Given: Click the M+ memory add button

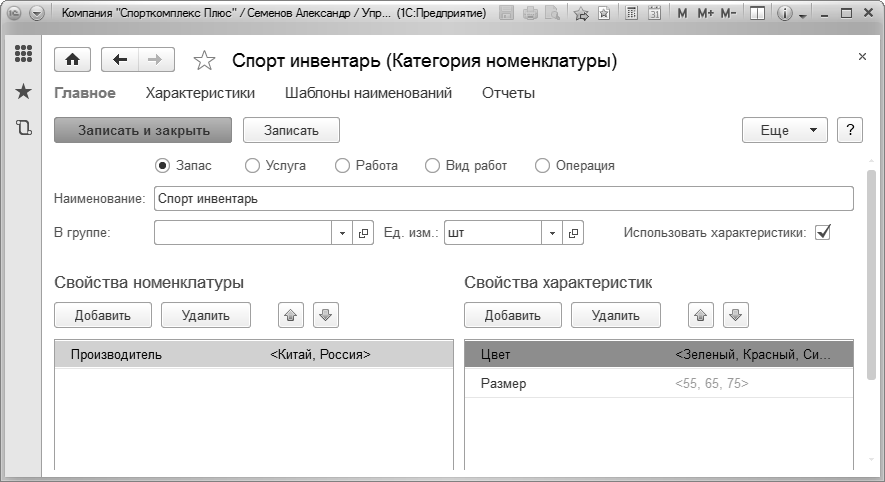Looking at the screenshot, I should pyautogui.click(x=704, y=13).
